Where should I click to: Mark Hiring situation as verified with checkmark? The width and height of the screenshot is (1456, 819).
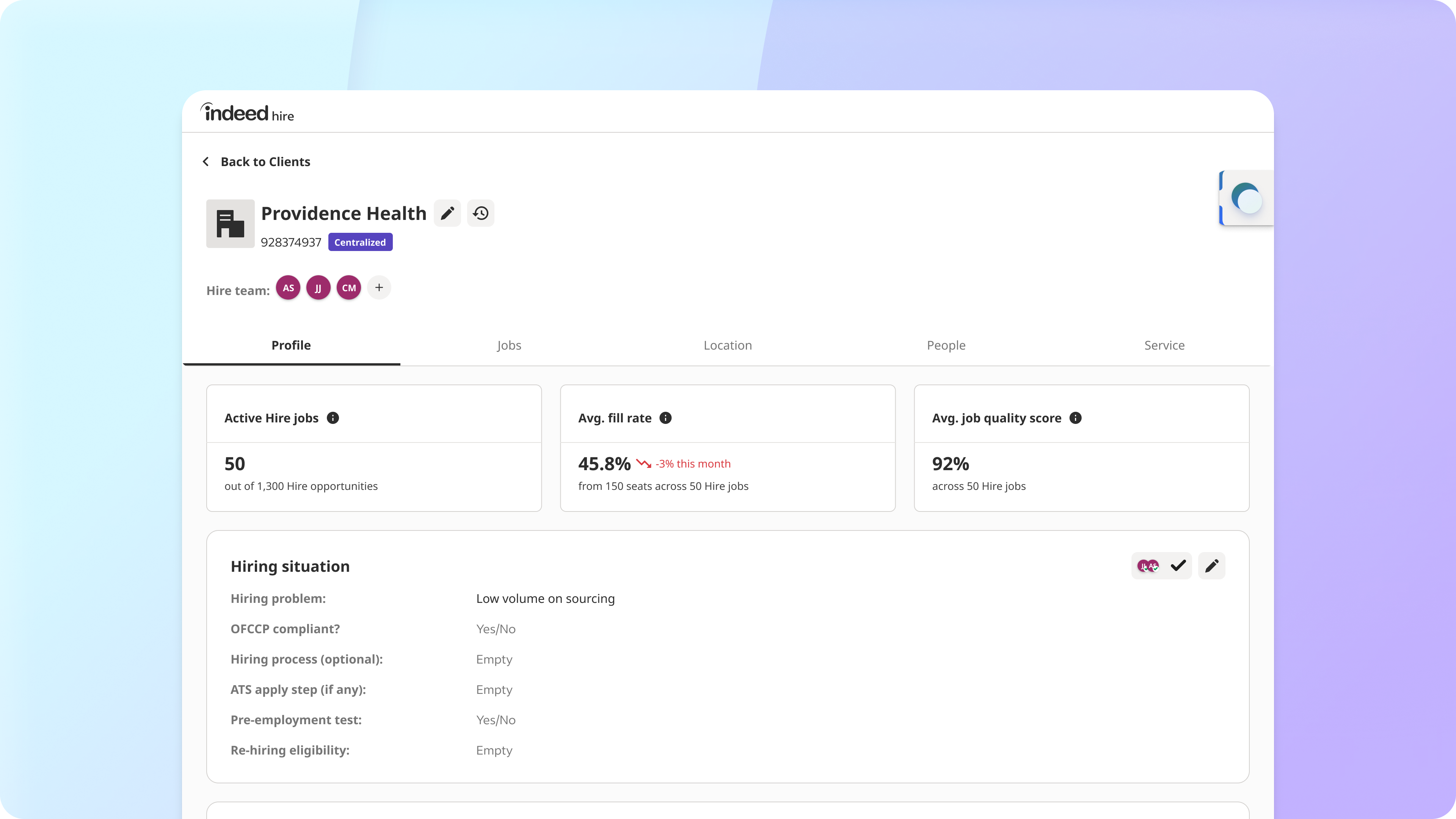pos(1178,566)
